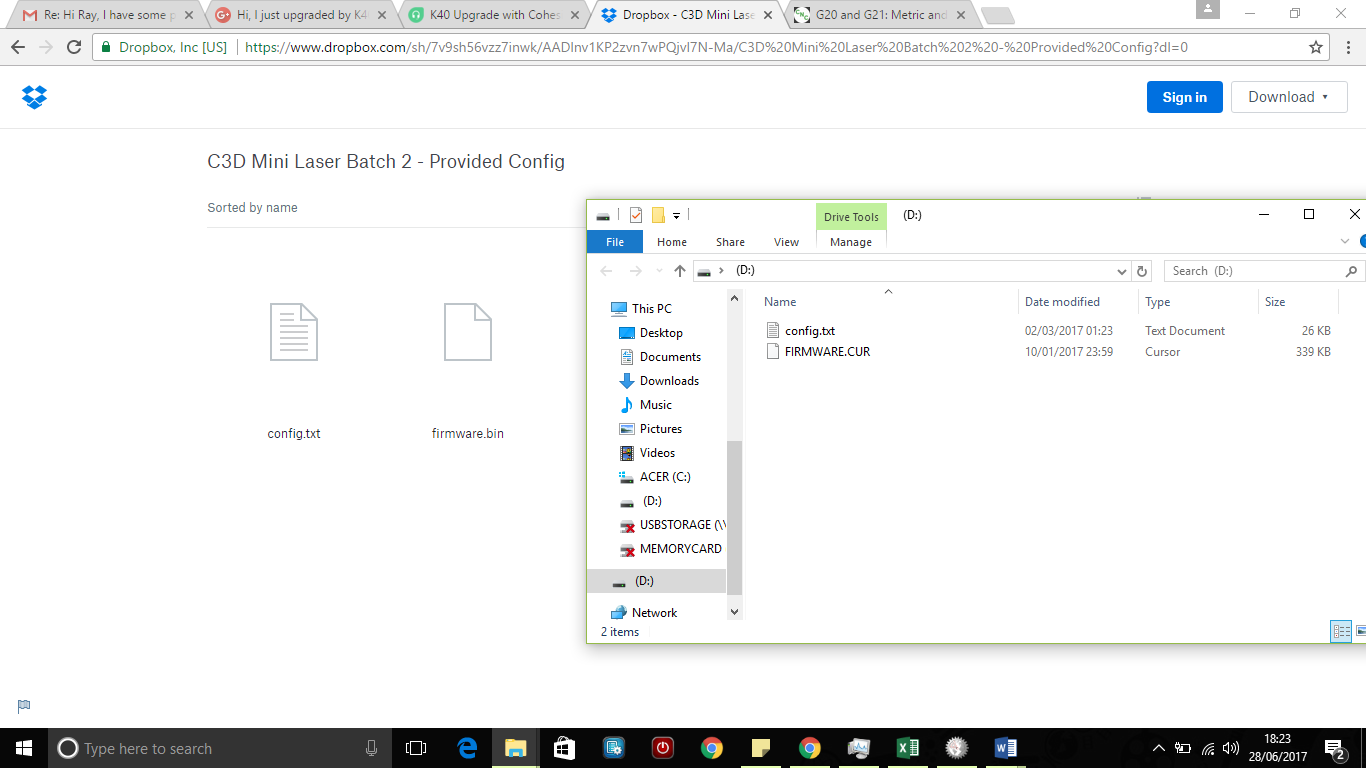
Task: Click 'Sorted by name' on Dropbox page
Action: pyautogui.click(x=252, y=208)
